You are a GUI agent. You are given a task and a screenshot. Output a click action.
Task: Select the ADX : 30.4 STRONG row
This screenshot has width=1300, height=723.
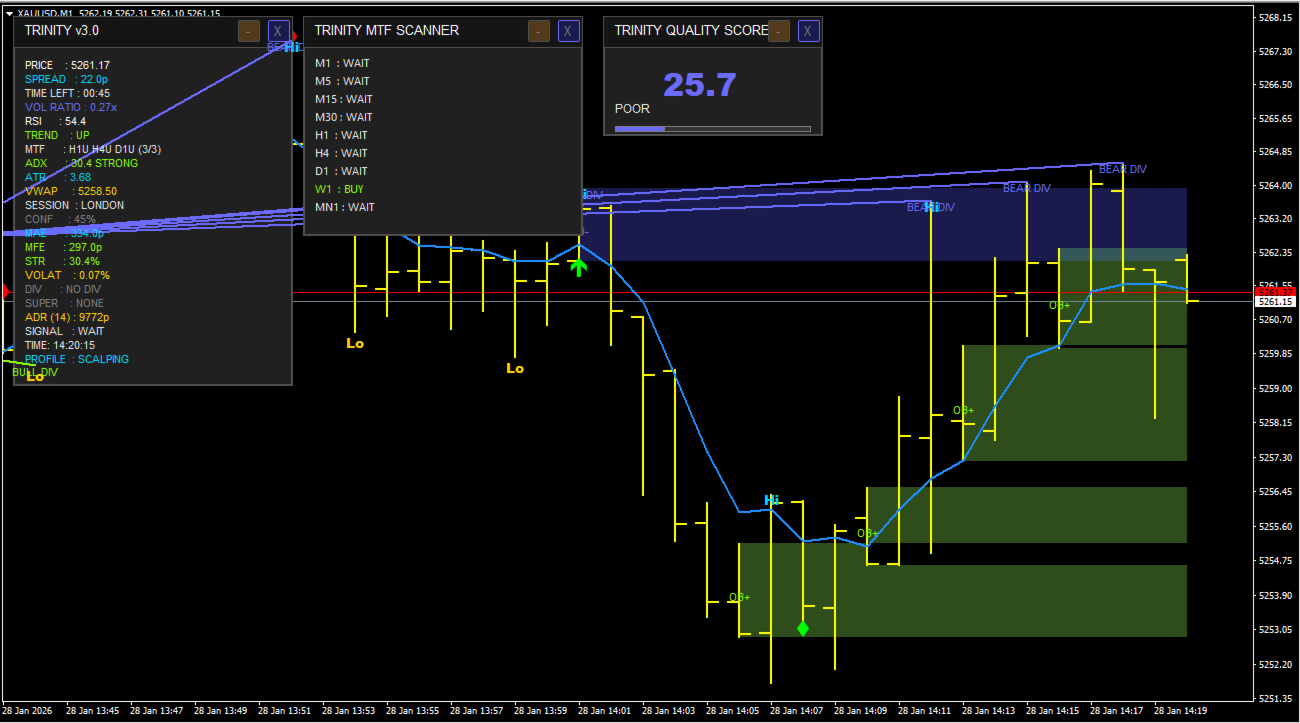[82, 163]
